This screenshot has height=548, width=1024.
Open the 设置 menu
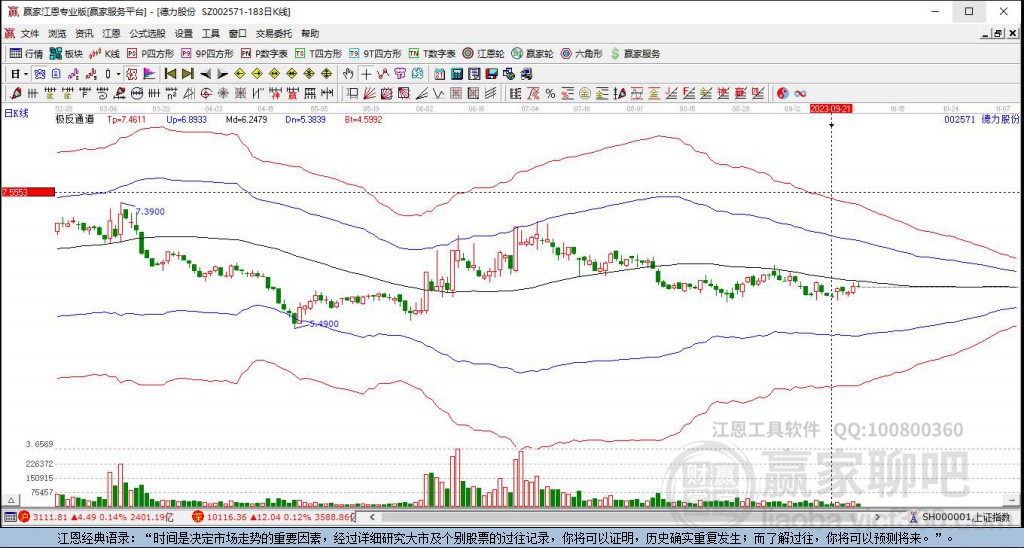tap(184, 33)
